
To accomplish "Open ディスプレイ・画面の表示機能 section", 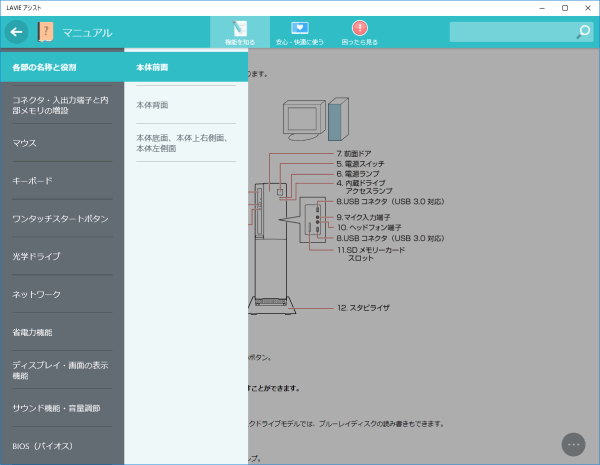I will pyautogui.click(x=62, y=370).
